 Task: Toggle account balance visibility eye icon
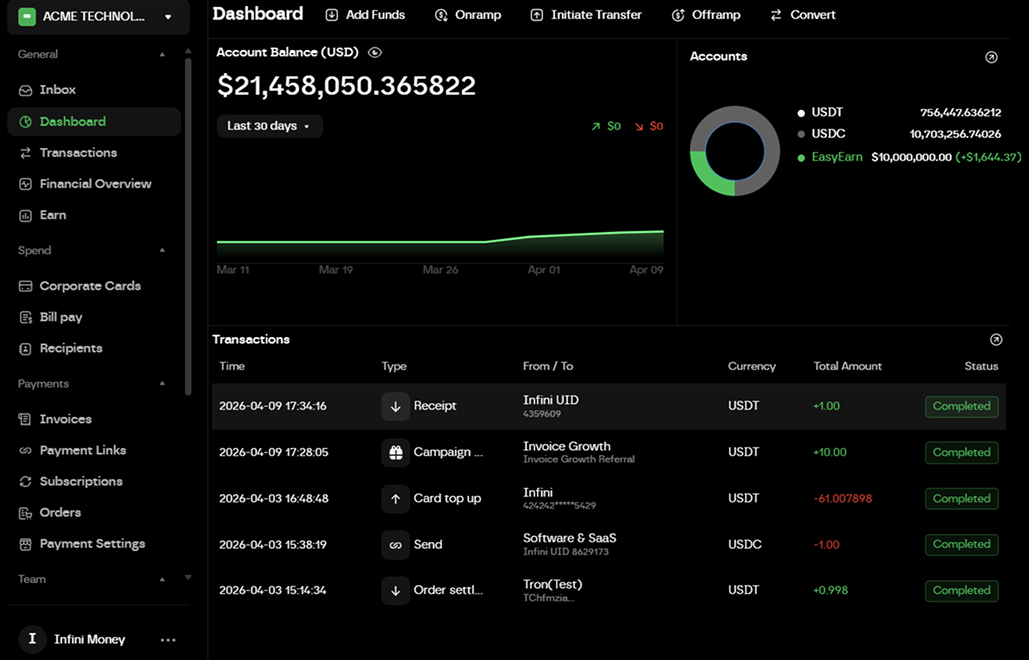point(375,52)
